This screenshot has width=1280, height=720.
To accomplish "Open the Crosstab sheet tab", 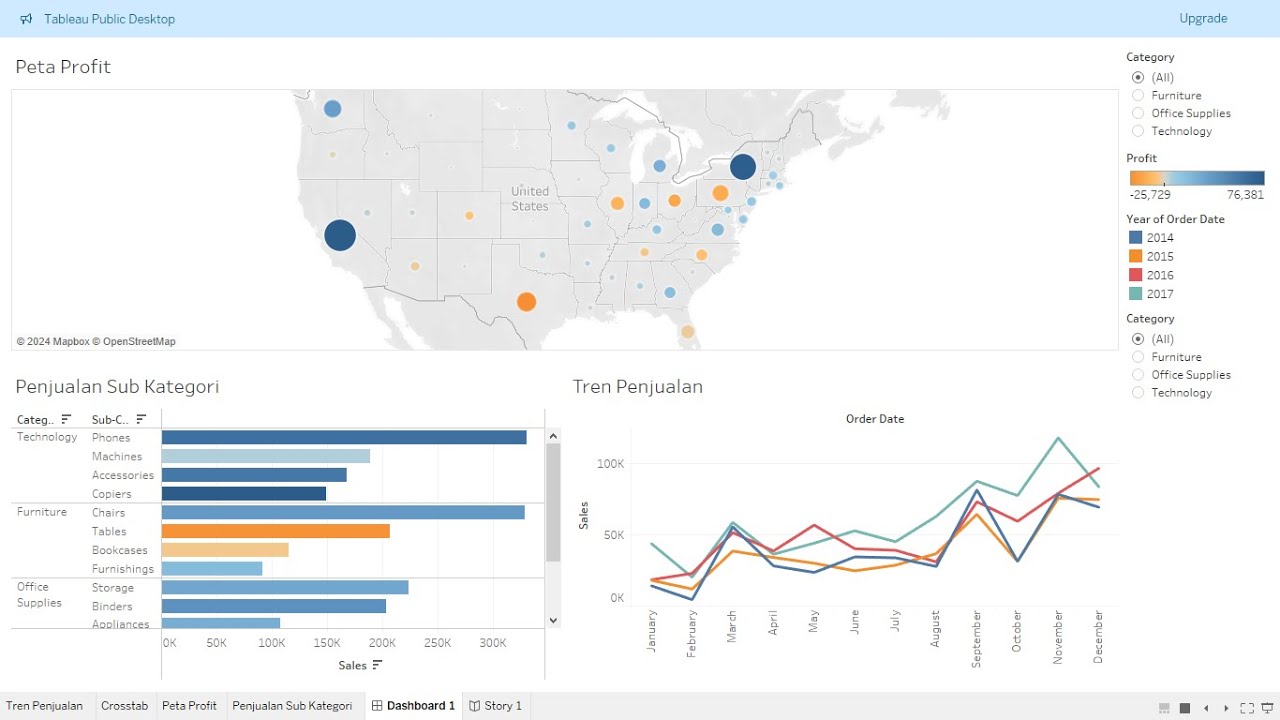I will coord(124,706).
